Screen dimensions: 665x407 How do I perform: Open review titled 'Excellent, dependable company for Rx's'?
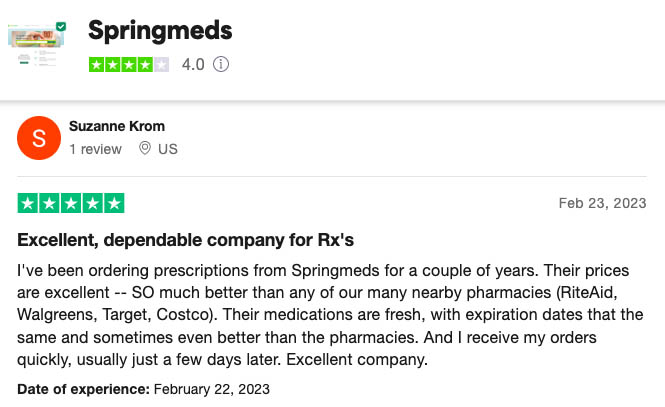(x=185, y=240)
